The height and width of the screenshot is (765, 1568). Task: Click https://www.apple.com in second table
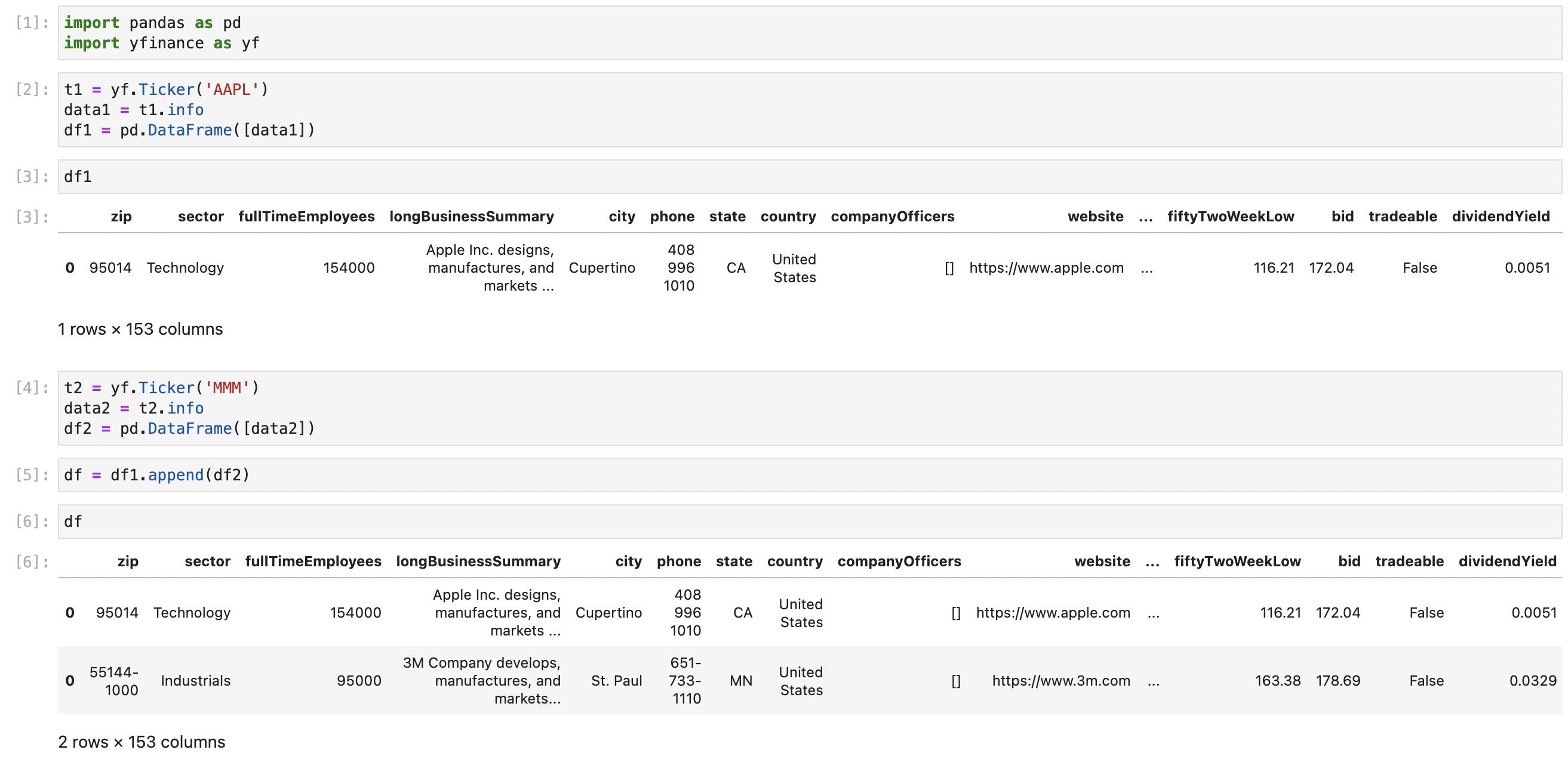tap(1053, 612)
